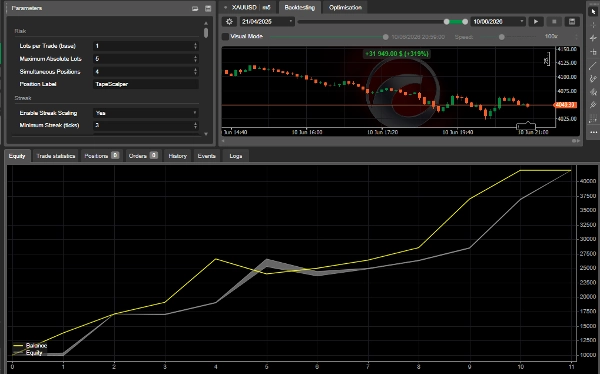Click Parameters panel load preset icon

(x=195, y=8)
